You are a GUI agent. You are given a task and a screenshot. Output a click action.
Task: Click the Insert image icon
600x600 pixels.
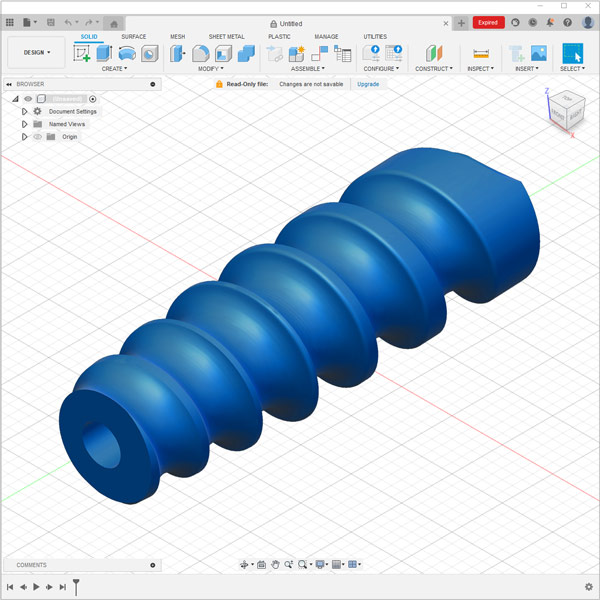pyautogui.click(x=538, y=53)
